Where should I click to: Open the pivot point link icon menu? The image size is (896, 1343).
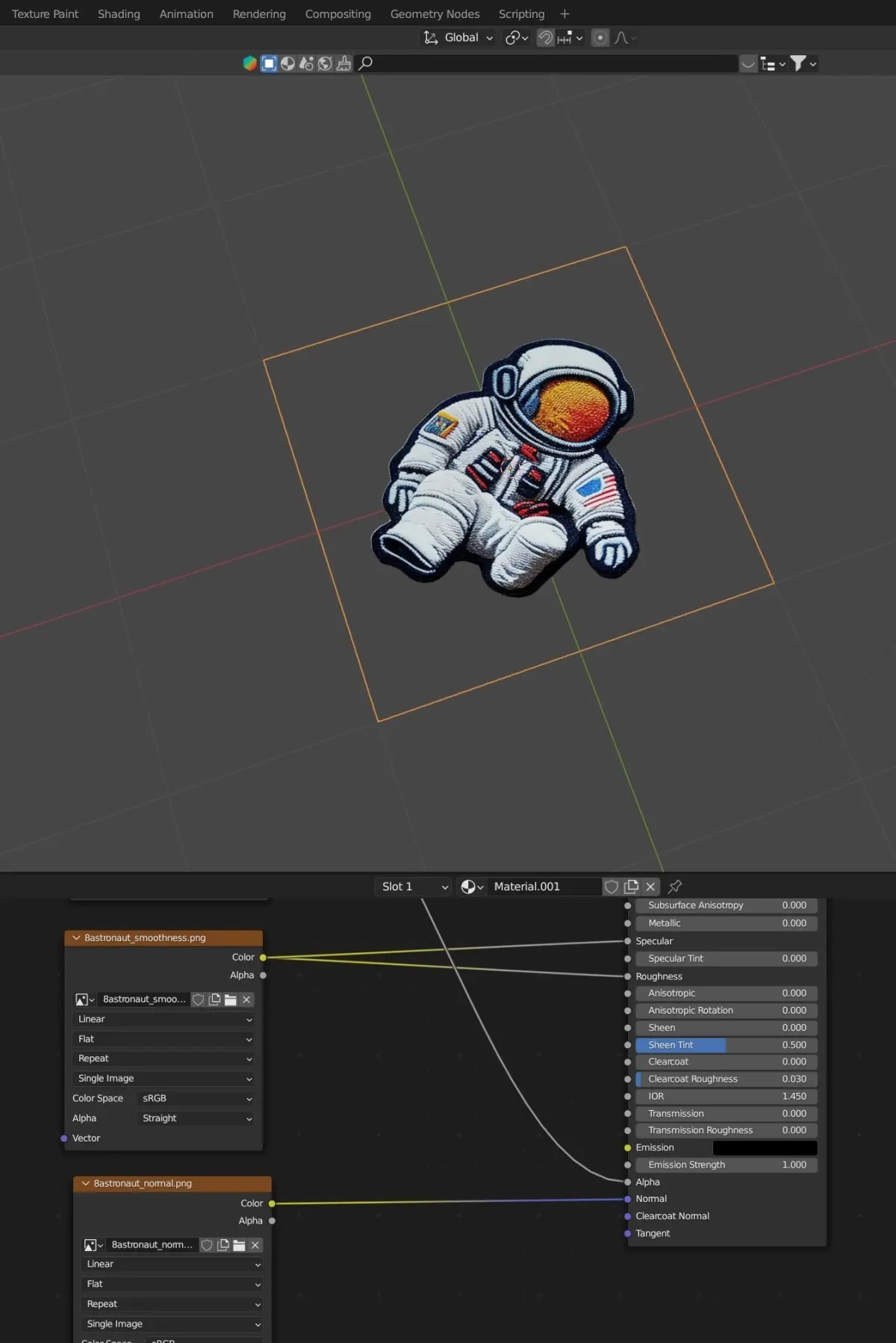click(x=517, y=37)
